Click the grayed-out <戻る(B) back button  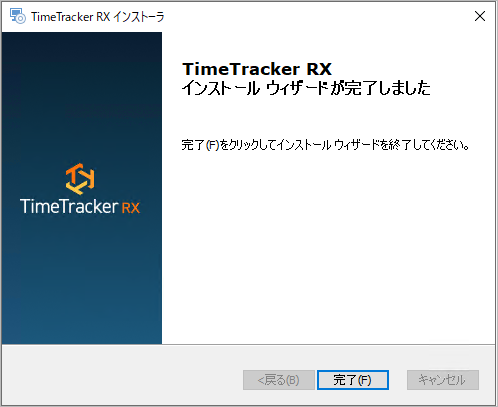point(279,380)
